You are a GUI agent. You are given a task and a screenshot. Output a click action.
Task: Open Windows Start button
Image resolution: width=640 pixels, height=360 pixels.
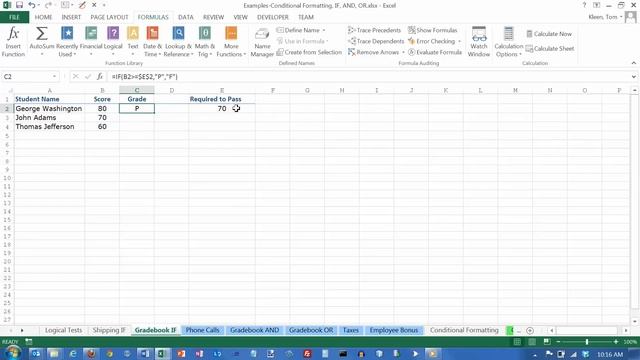[13, 353]
